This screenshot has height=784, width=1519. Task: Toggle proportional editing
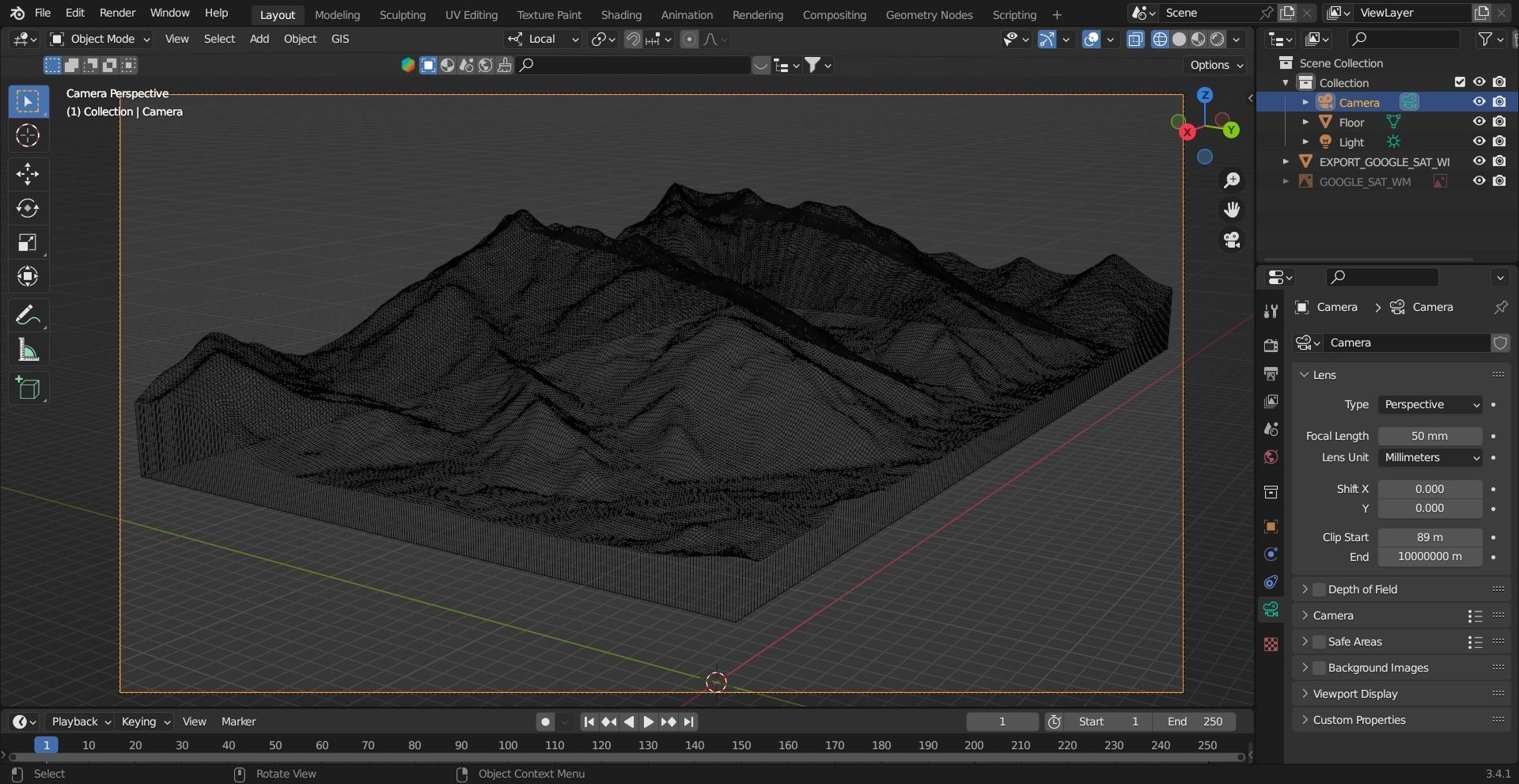click(x=689, y=39)
